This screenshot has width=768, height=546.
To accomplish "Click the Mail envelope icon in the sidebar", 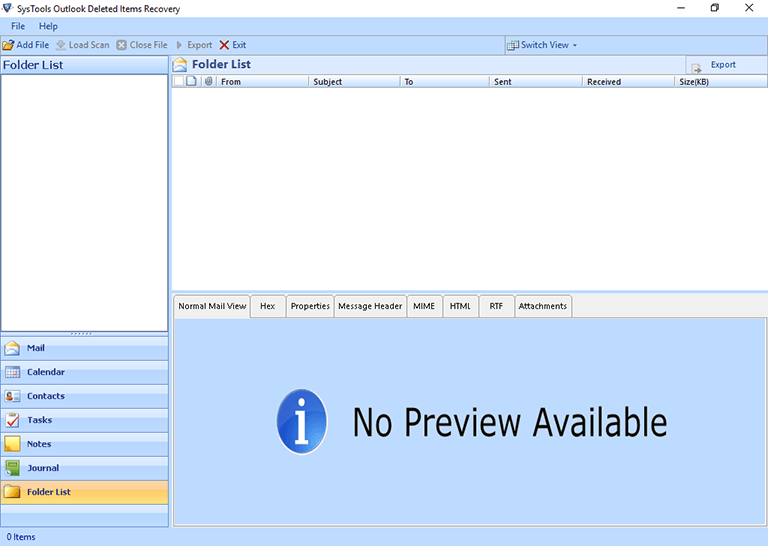I will click(12, 348).
